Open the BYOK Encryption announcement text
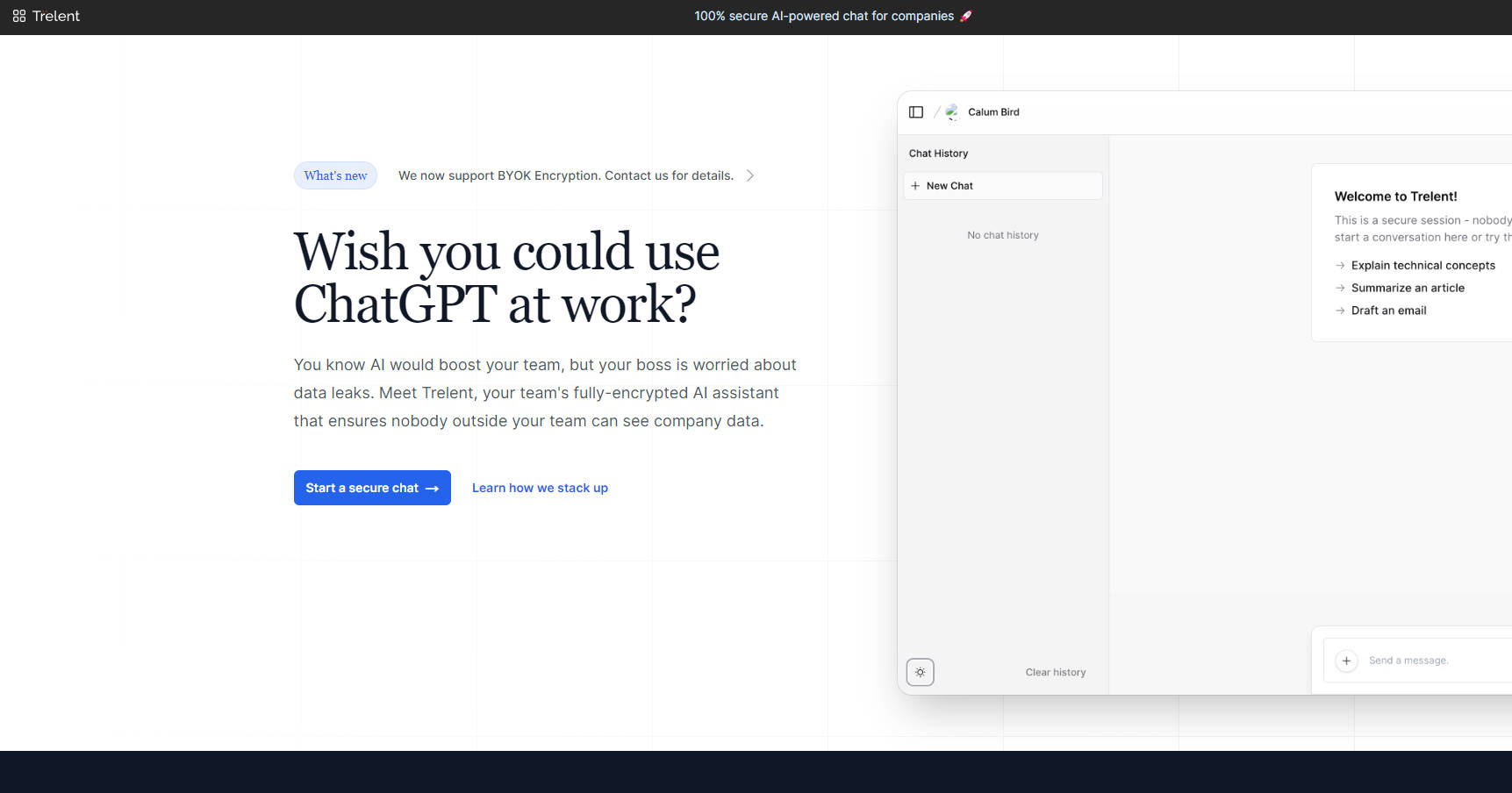 tap(565, 175)
